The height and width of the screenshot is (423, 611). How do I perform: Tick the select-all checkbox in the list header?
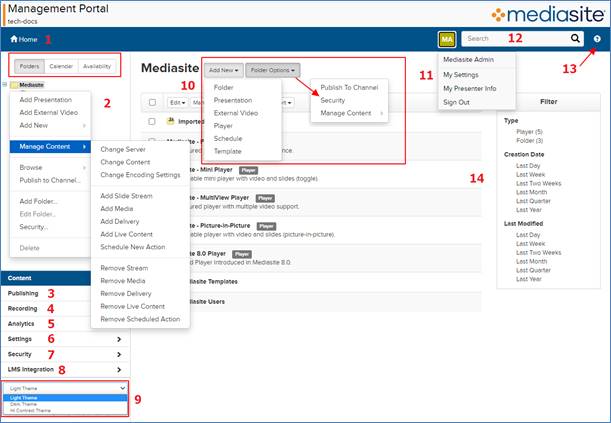152,102
